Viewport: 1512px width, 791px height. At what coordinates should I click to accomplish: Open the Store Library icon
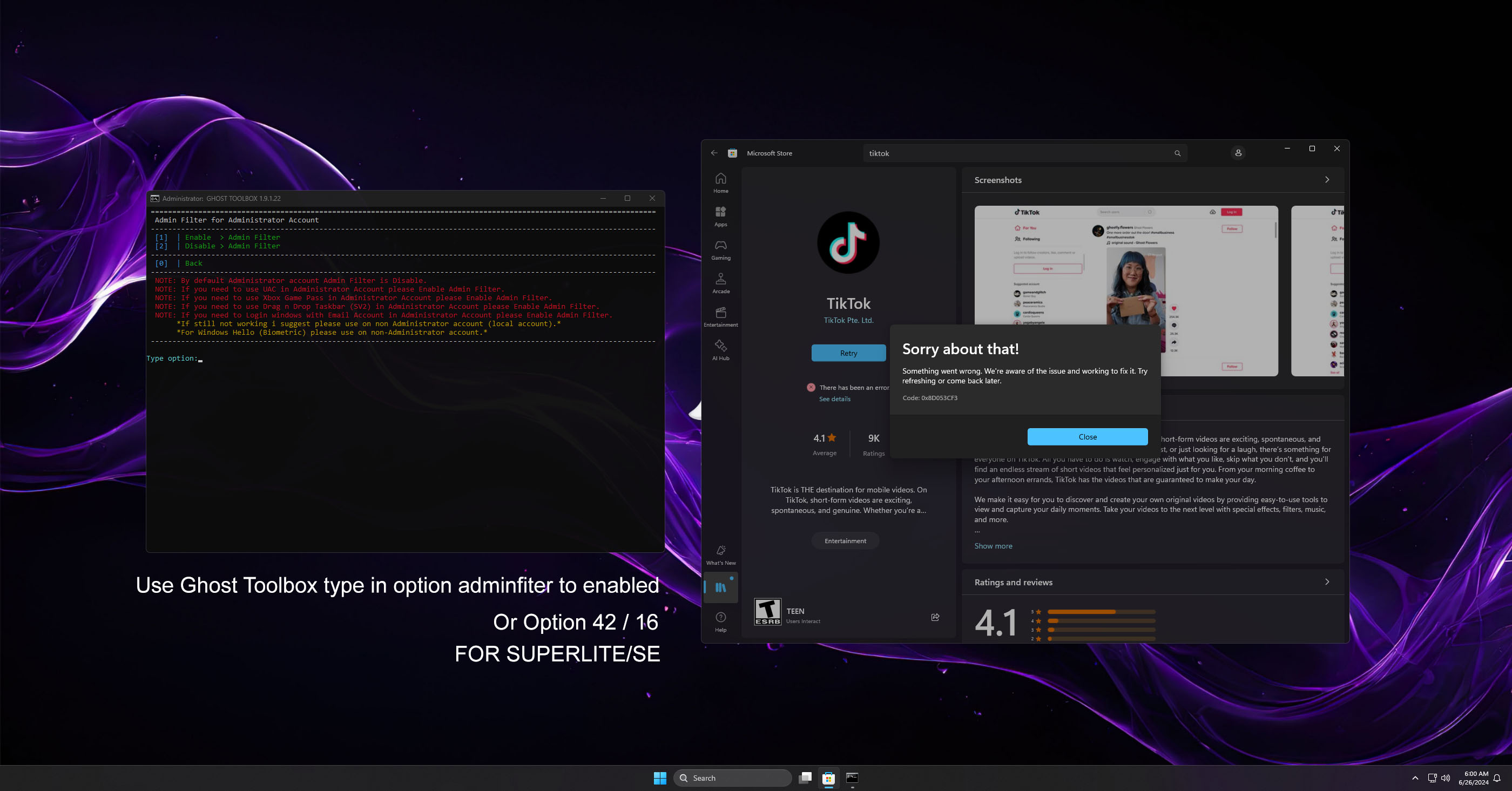click(721, 587)
